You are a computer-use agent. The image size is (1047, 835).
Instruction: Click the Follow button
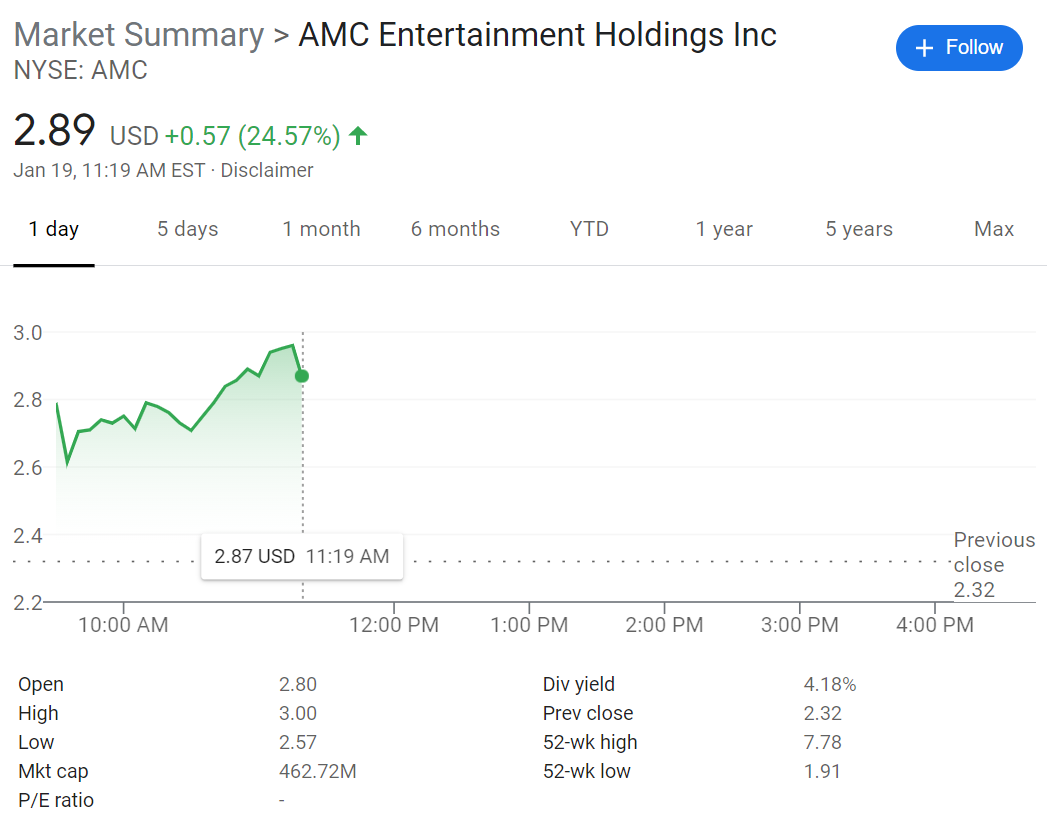click(959, 48)
